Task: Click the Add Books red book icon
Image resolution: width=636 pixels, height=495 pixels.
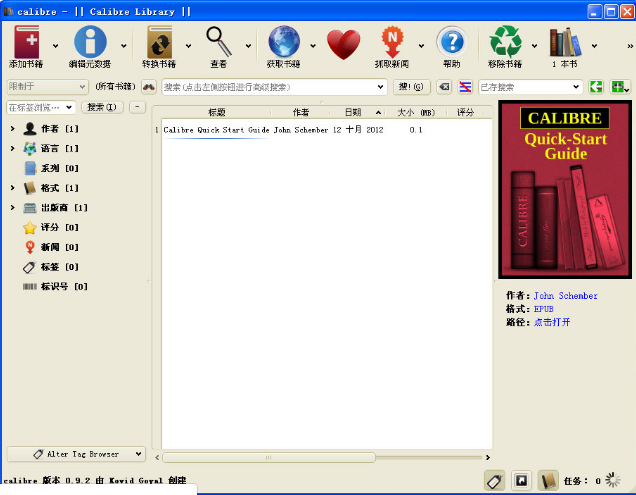Action: click(x=26, y=42)
